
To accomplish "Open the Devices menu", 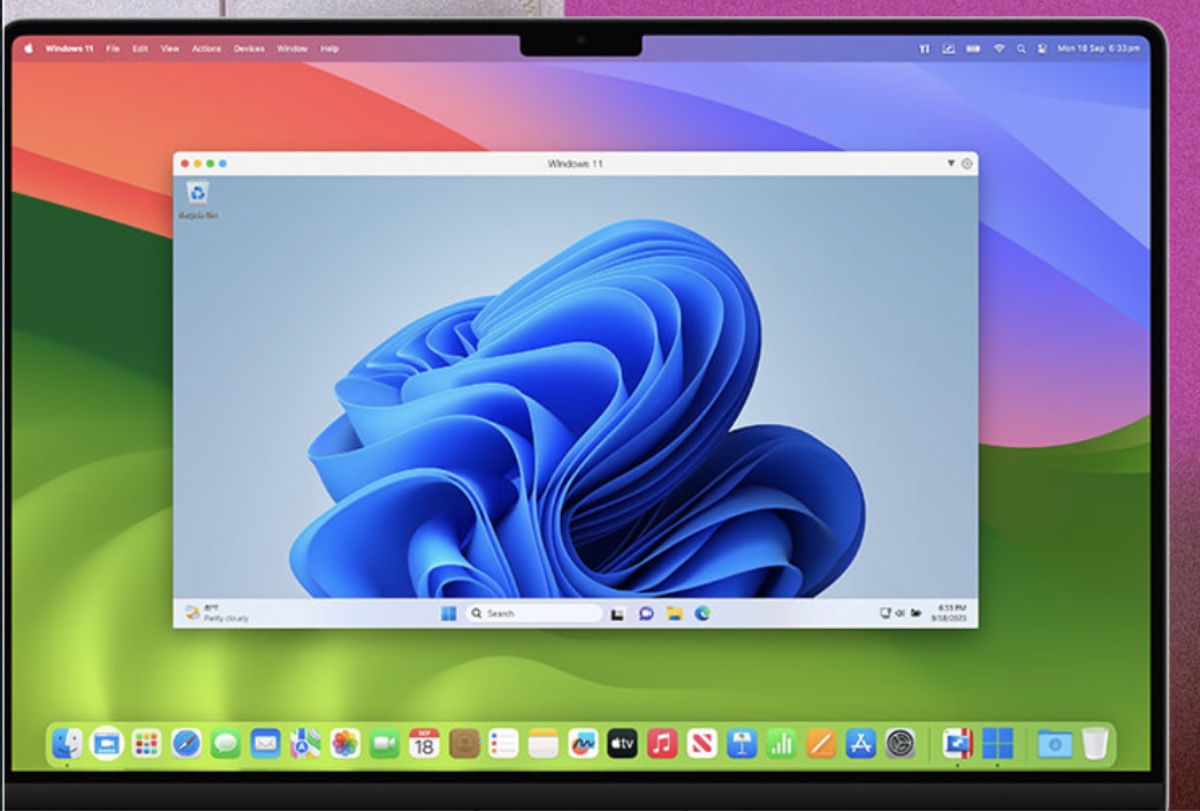I will tap(248, 48).
